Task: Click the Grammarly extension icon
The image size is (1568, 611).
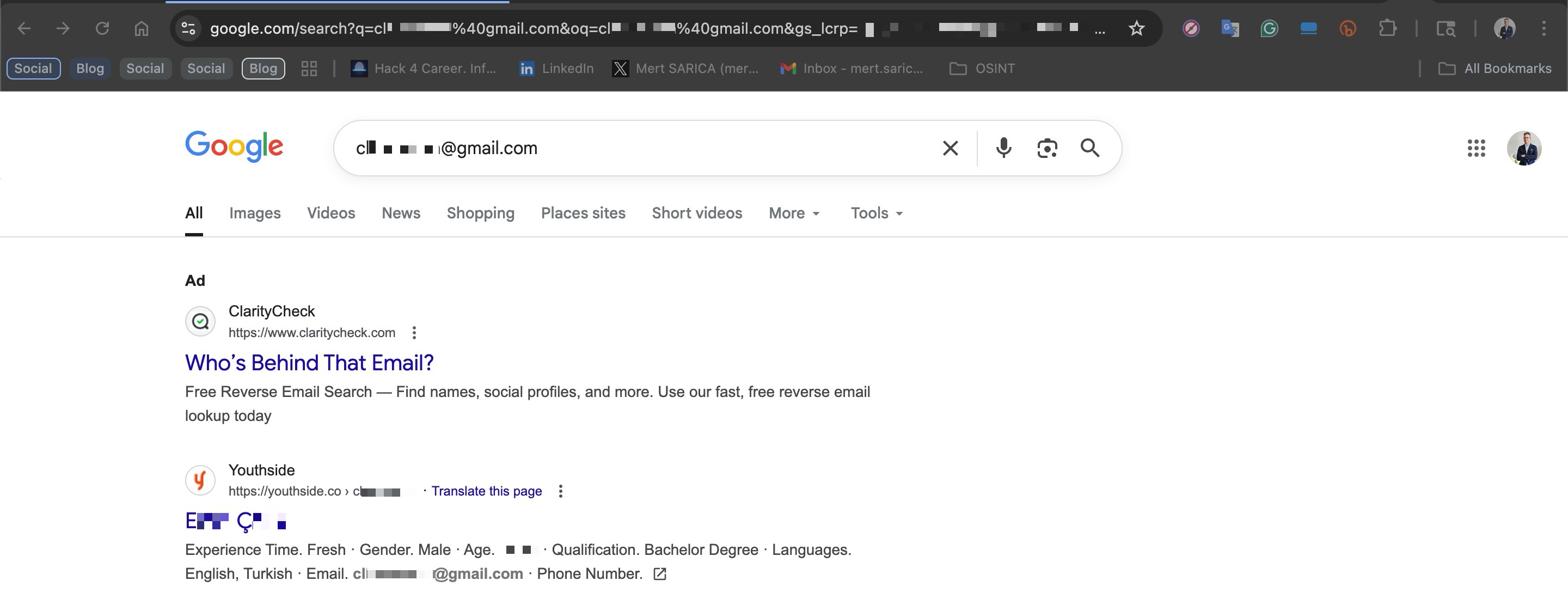Action: pyautogui.click(x=1269, y=28)
